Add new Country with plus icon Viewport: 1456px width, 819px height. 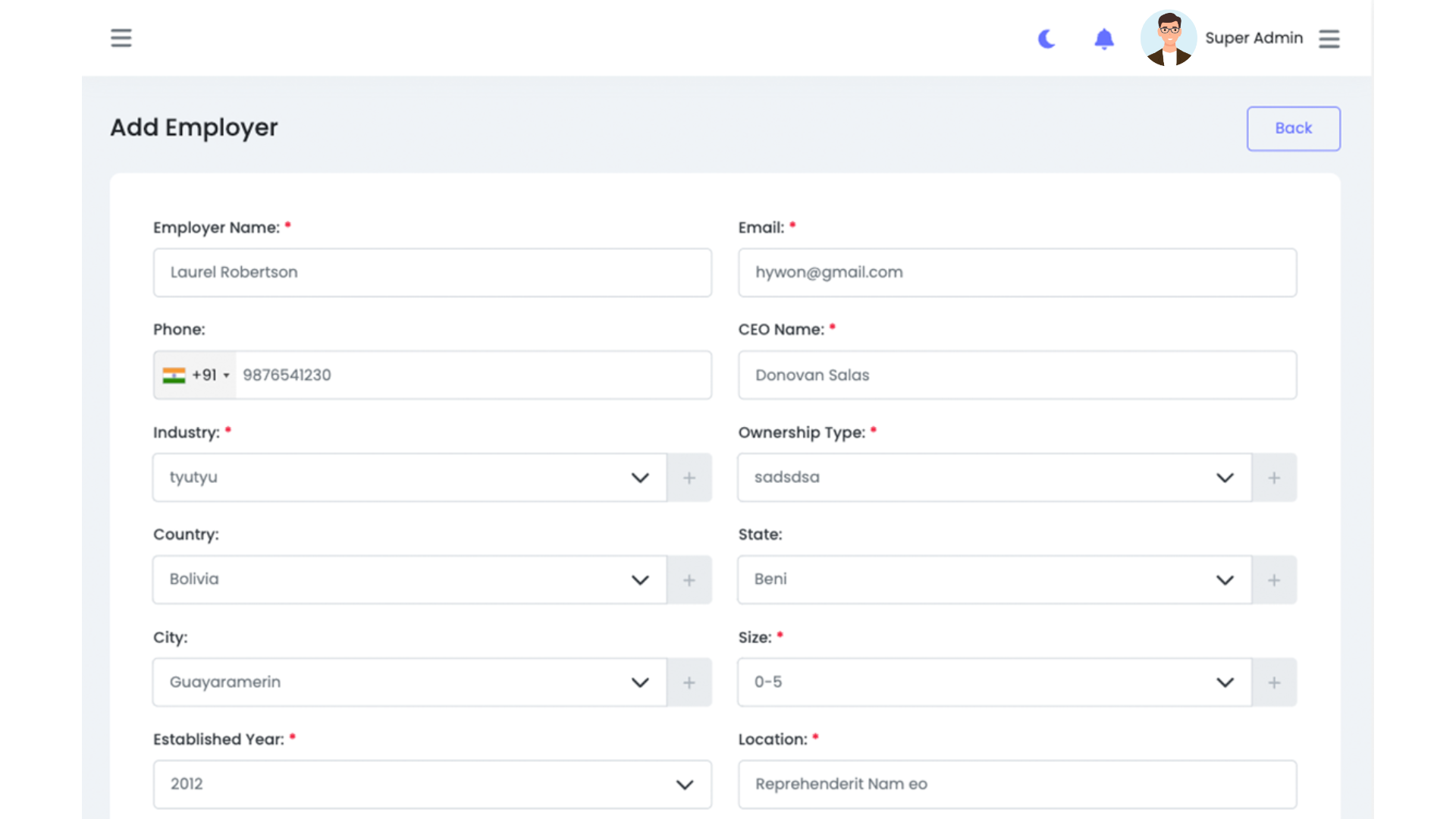(x=689, y=580)
